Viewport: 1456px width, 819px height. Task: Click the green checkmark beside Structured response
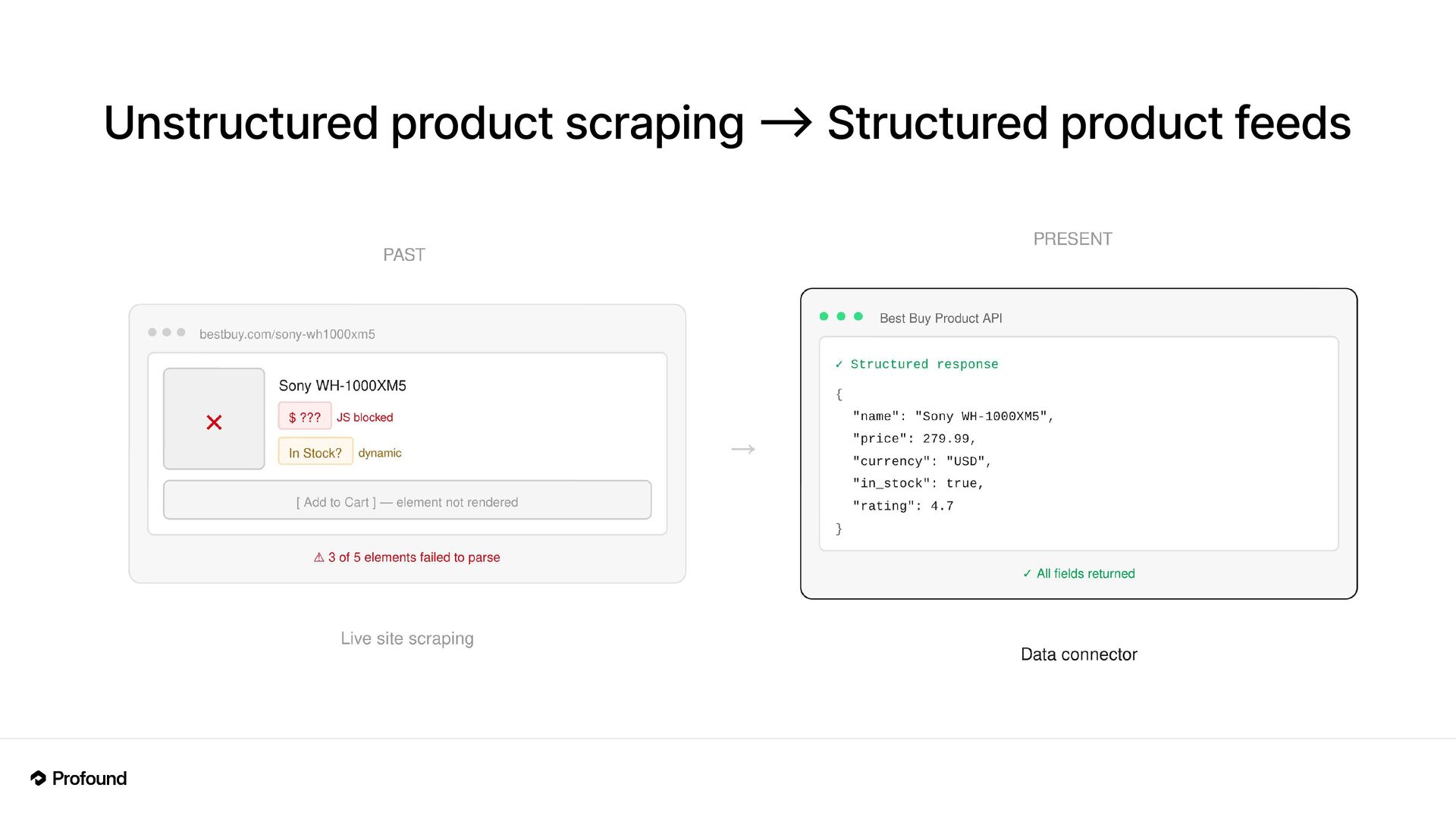click(839, 365)
